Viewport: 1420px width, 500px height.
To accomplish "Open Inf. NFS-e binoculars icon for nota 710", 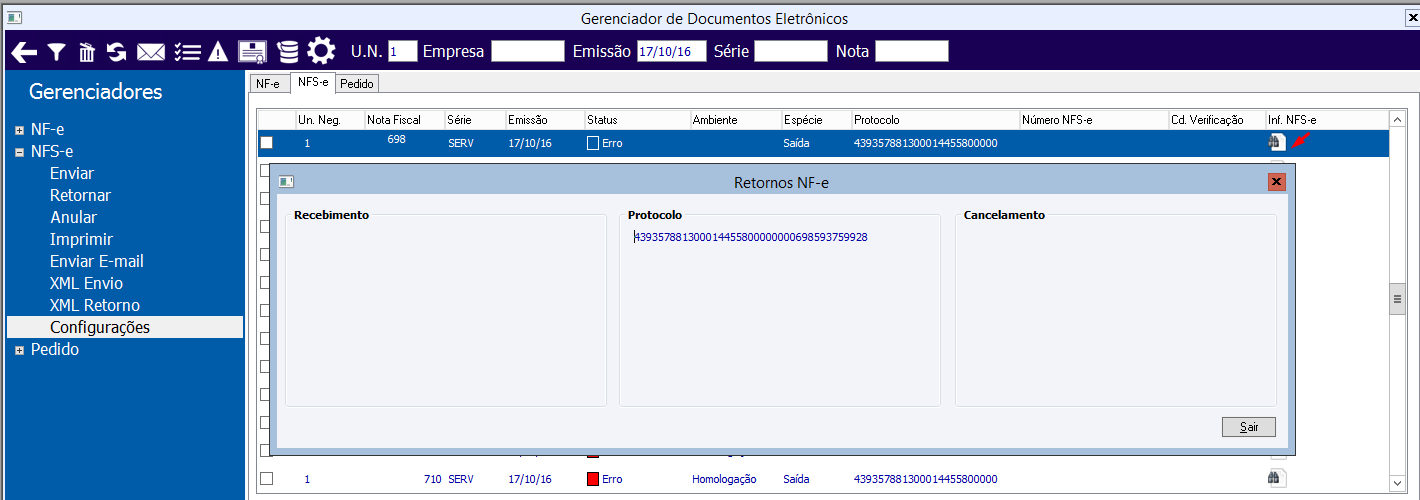I will point(1276,479).
